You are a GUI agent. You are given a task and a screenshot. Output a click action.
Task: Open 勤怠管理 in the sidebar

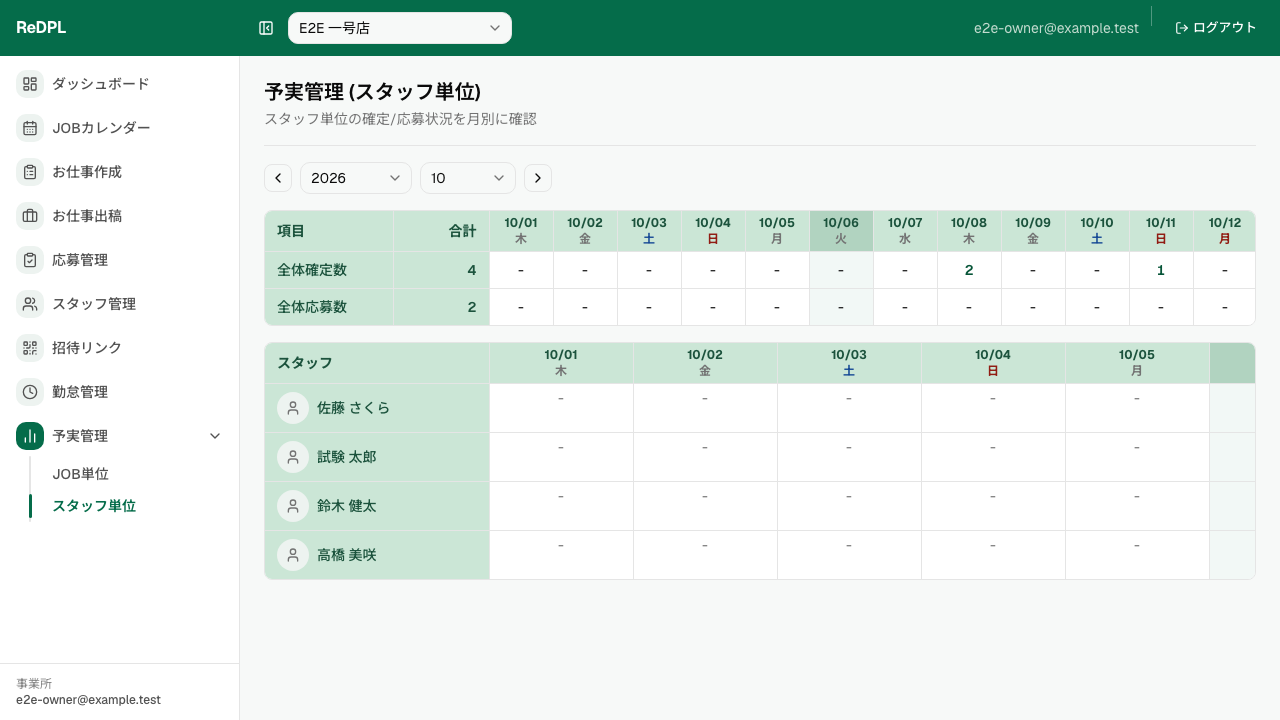[120, 392]
